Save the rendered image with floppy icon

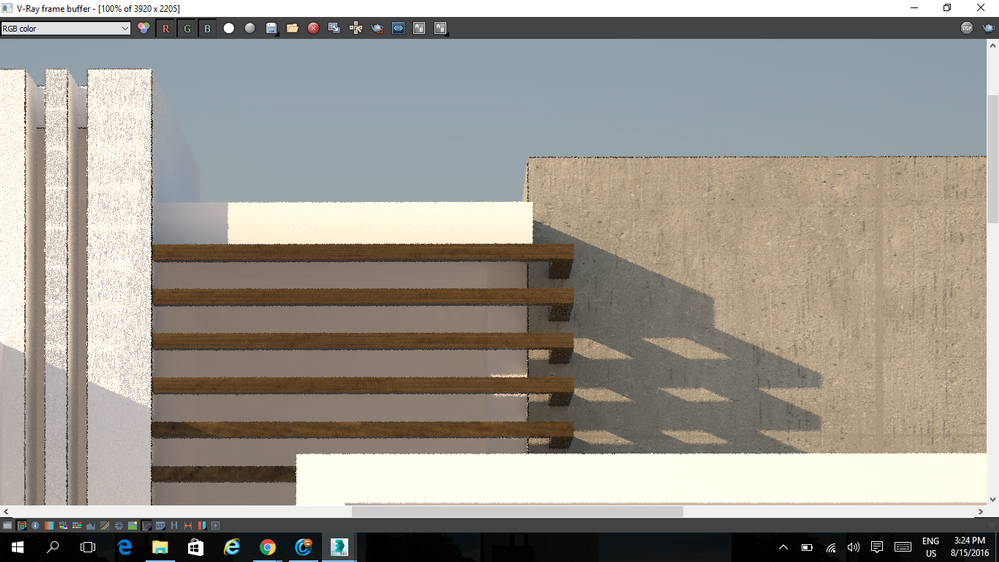click(271, 29)
